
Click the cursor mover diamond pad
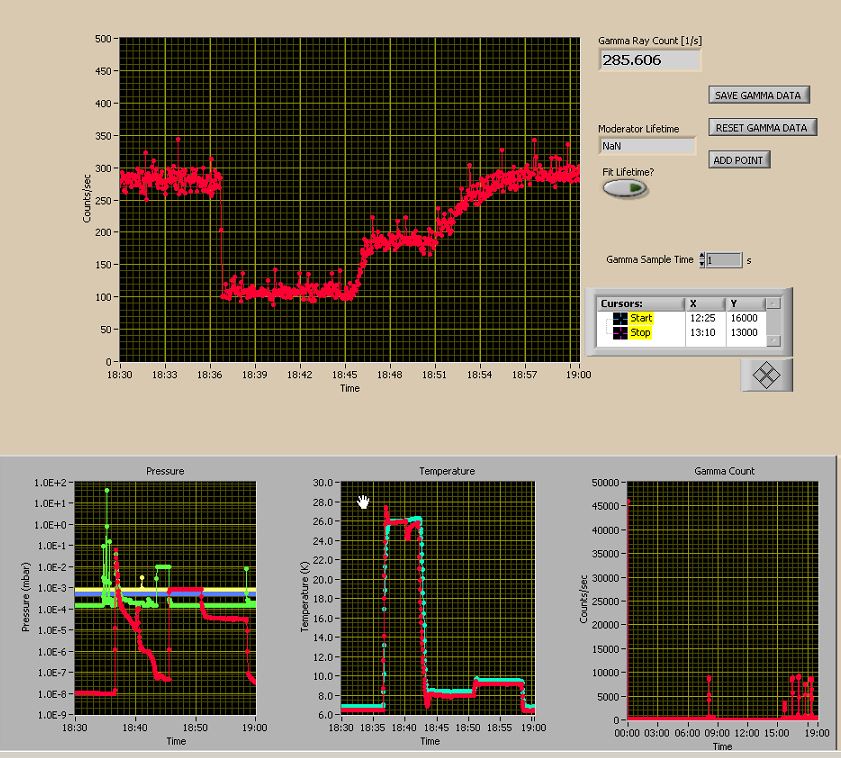pyautogui.click(x=767, y=374)
